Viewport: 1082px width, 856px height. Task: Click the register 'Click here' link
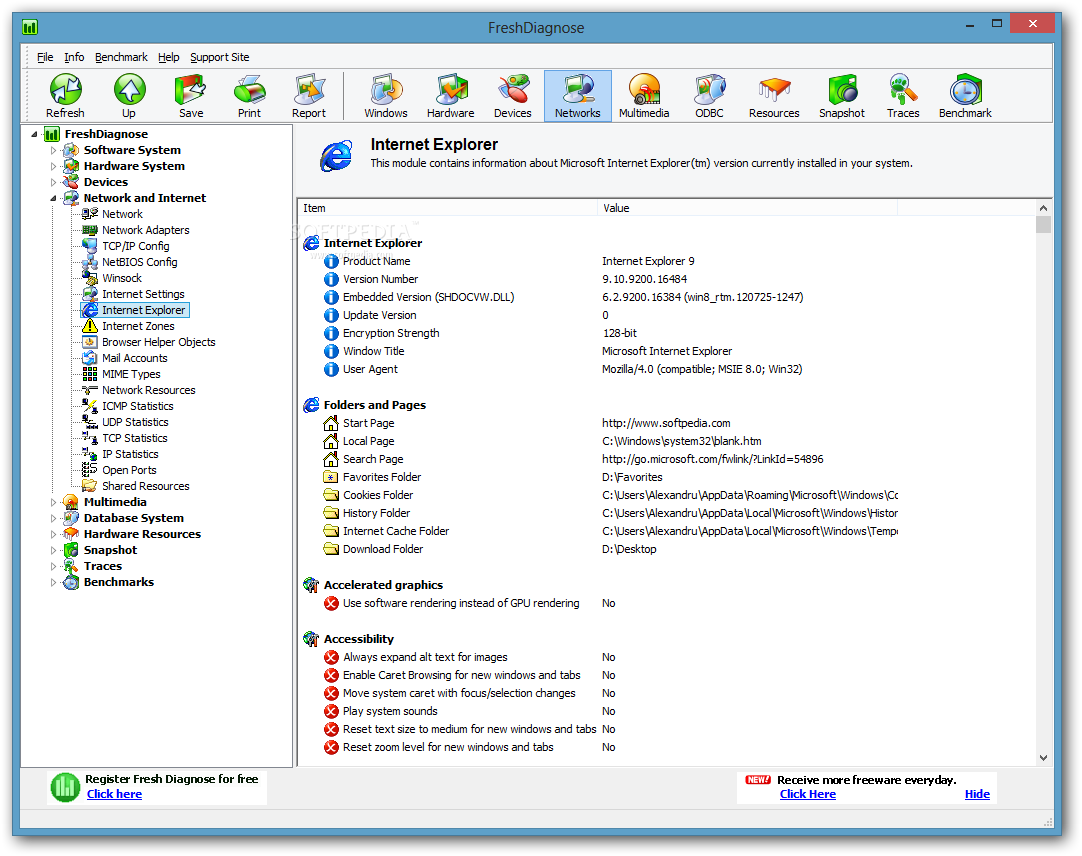pos(114,794)
